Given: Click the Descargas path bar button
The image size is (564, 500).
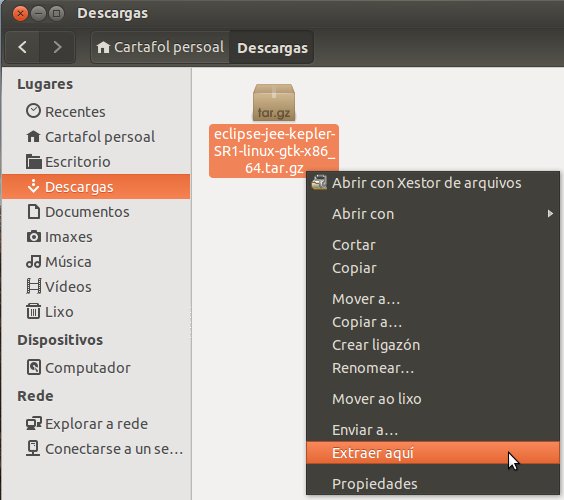Looking at the screenshot, I should [272, 47].
